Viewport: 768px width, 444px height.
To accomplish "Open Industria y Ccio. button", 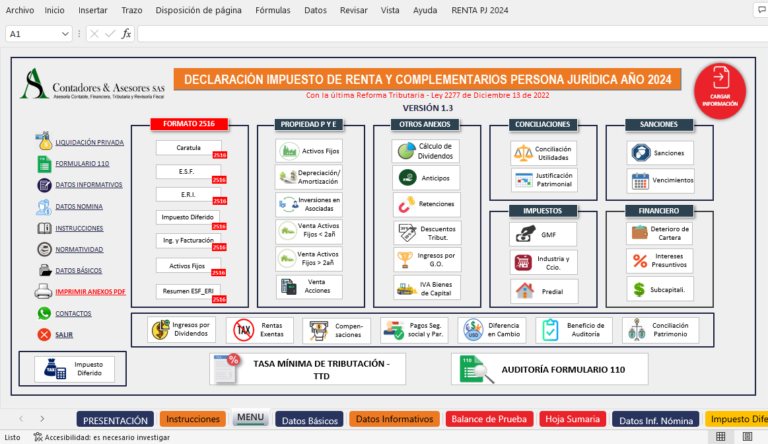I will point(543,263).
